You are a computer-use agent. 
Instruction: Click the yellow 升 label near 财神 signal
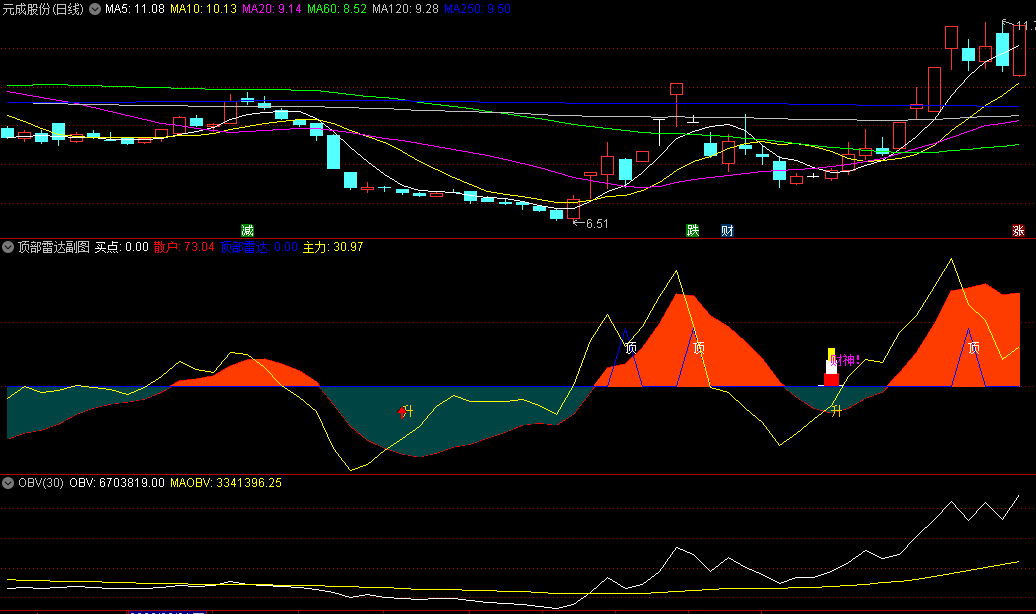836,411
